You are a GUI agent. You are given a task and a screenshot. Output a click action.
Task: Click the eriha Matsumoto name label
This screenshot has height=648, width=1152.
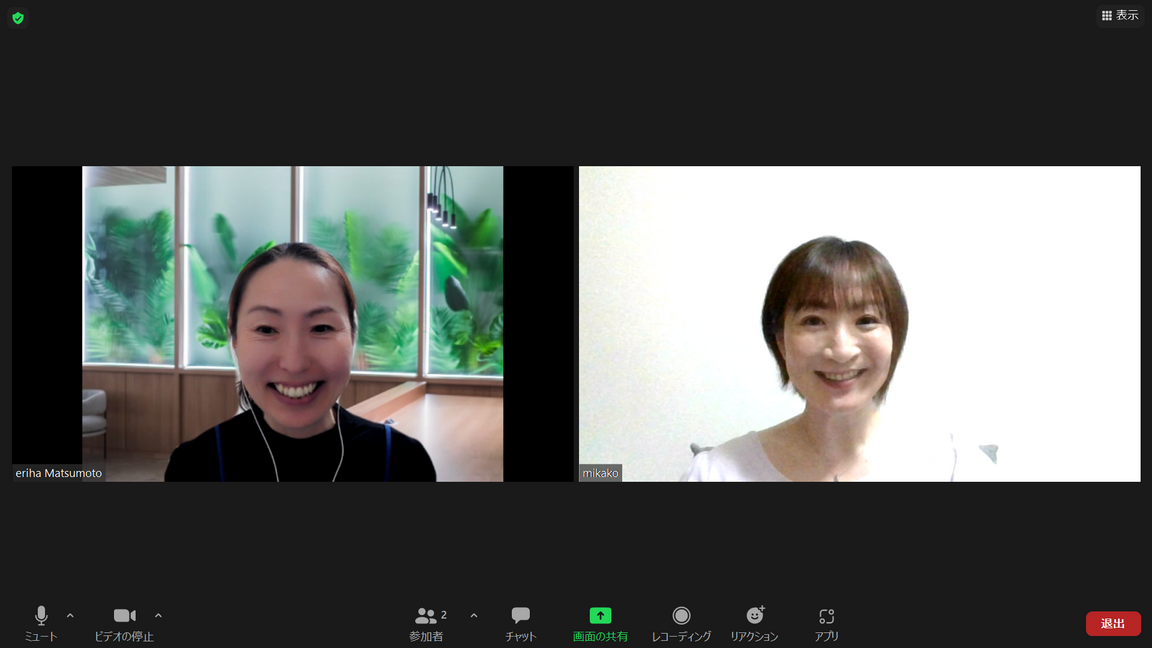[x=59, y=473]
